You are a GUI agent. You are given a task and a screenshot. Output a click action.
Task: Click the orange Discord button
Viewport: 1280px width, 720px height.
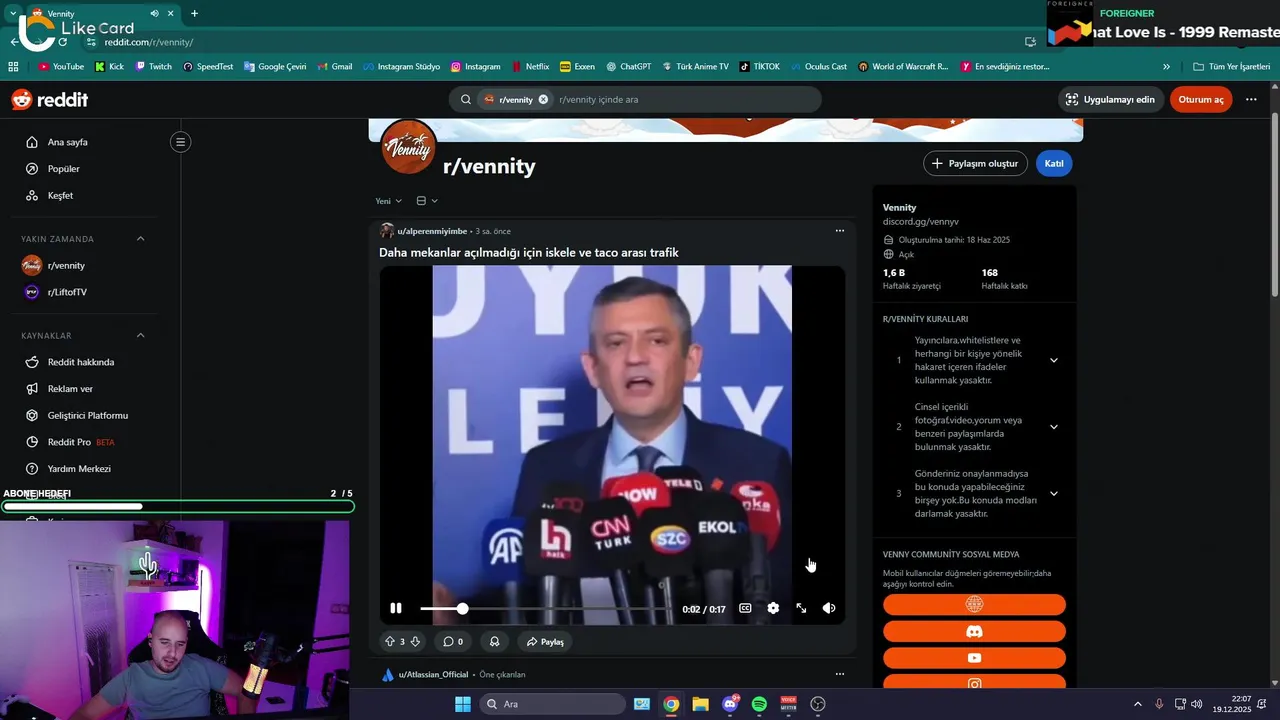[974, 632]
